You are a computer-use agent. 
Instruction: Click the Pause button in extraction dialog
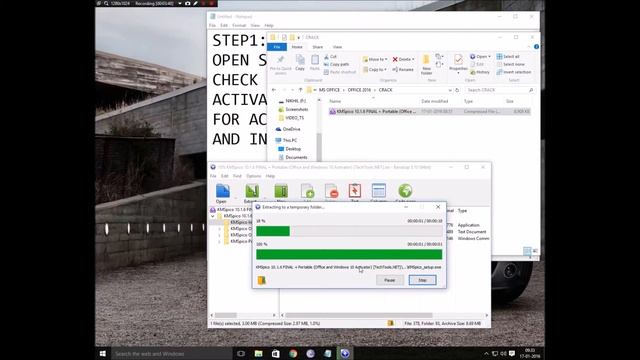coord(390,280)
